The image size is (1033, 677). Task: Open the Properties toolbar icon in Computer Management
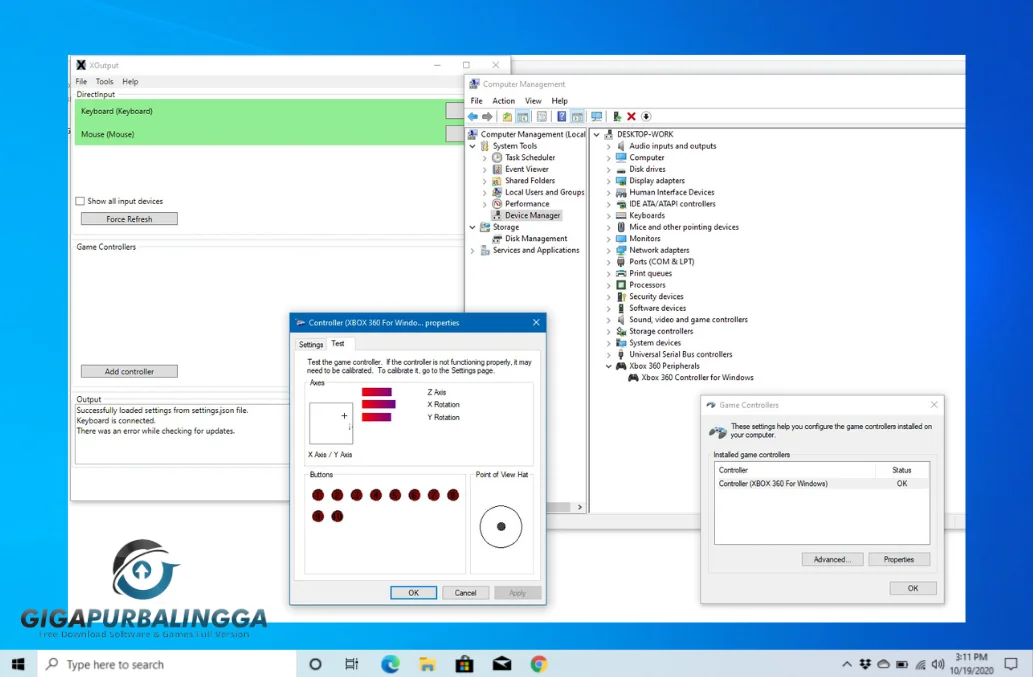click(x=543, y=116)
